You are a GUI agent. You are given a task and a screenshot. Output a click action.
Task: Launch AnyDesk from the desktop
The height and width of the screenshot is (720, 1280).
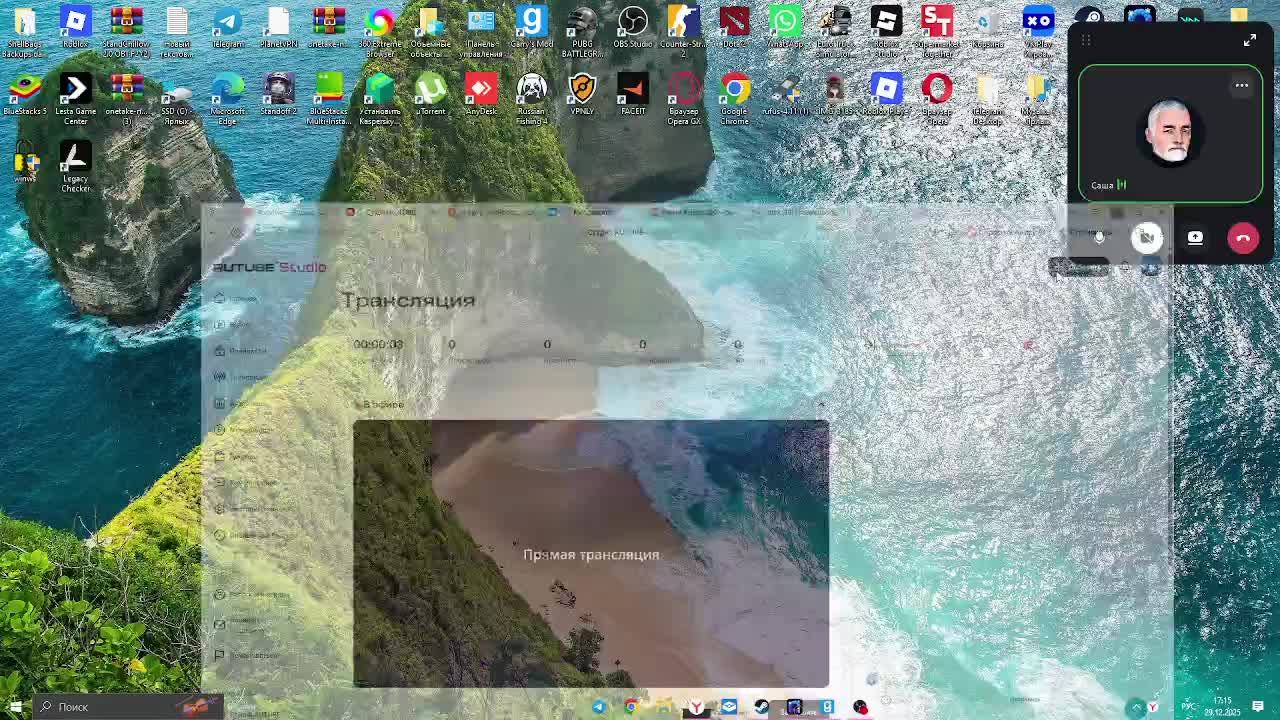coord(481,95)
